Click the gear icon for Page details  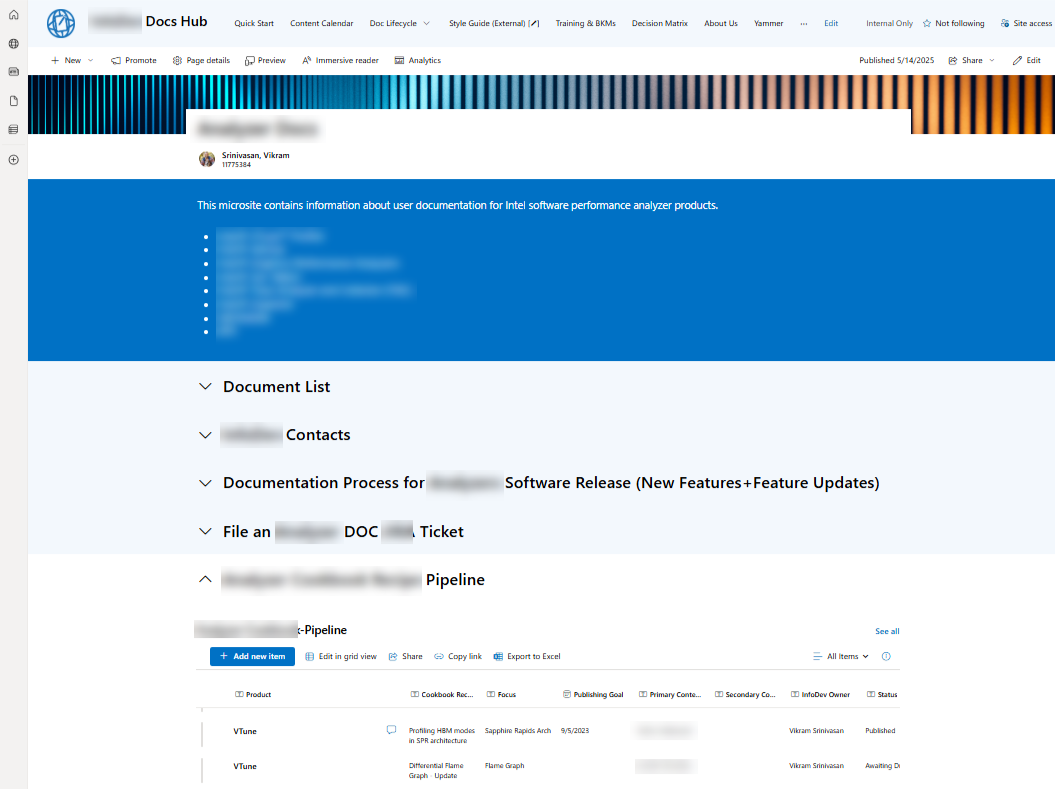[x=178, y=61]
